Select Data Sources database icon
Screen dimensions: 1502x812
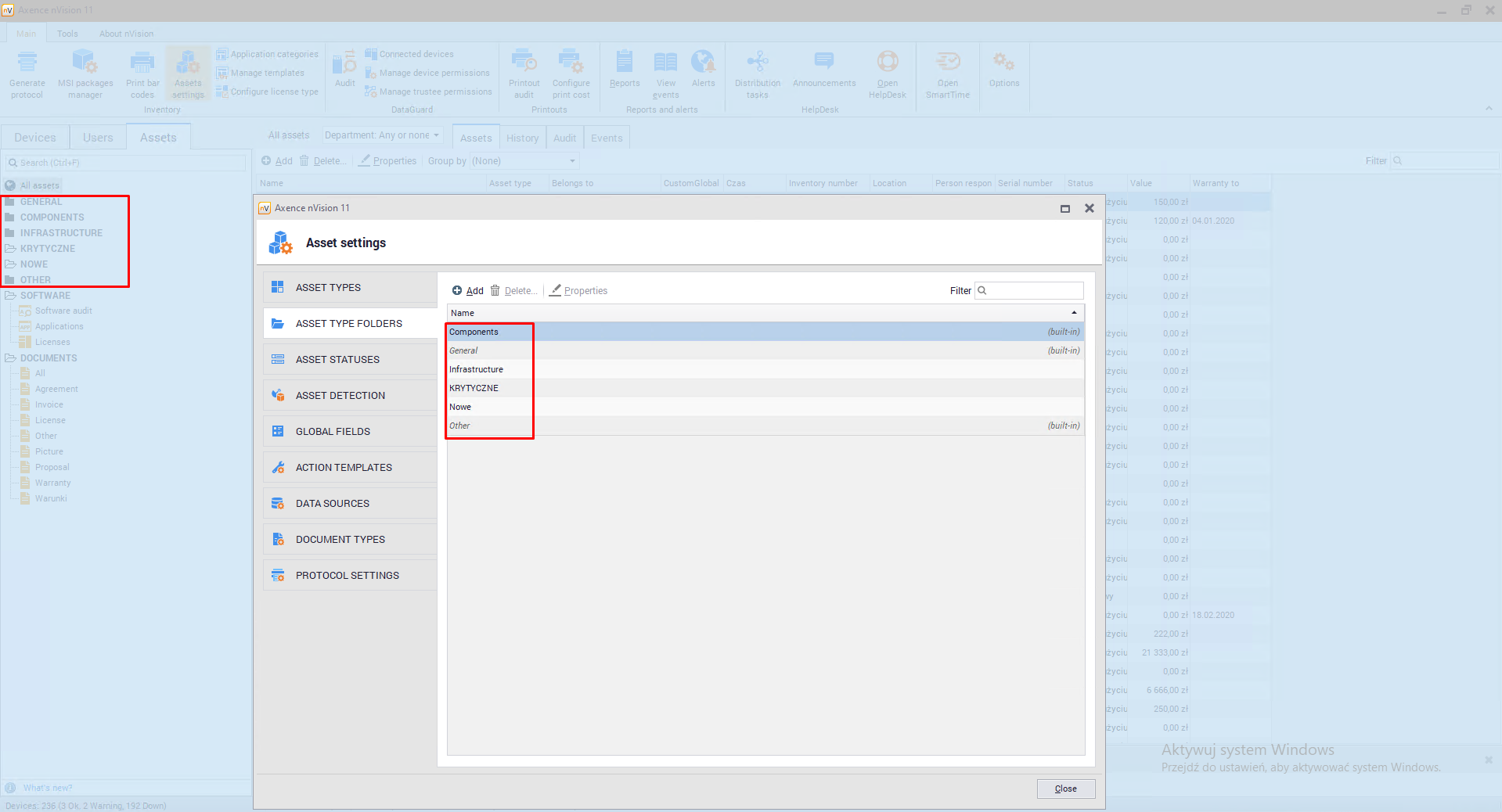(278, 503)
